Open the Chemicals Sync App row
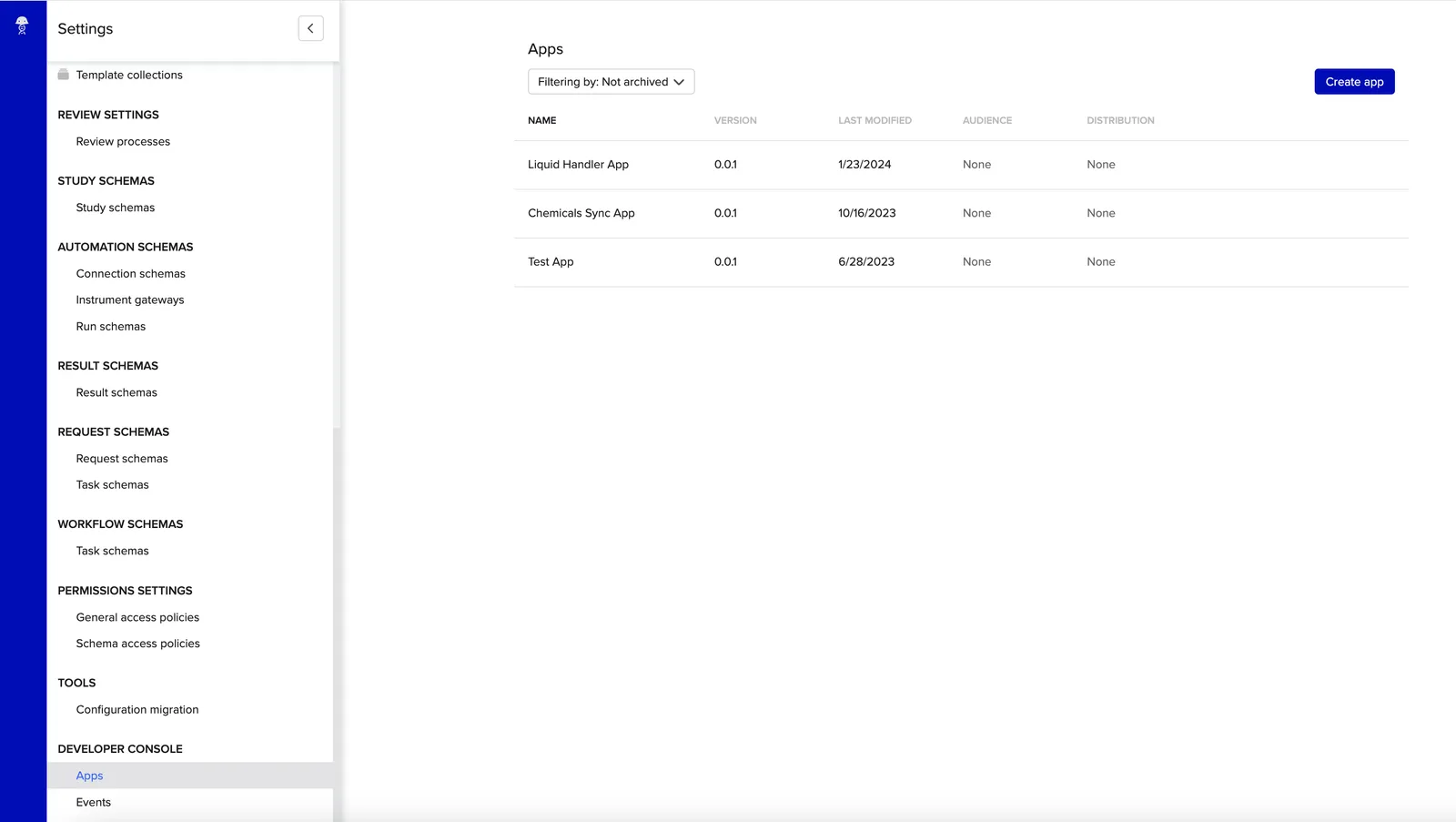Image resolution: width=1456 pixels, height=822 pixels. tap(961, 214)
